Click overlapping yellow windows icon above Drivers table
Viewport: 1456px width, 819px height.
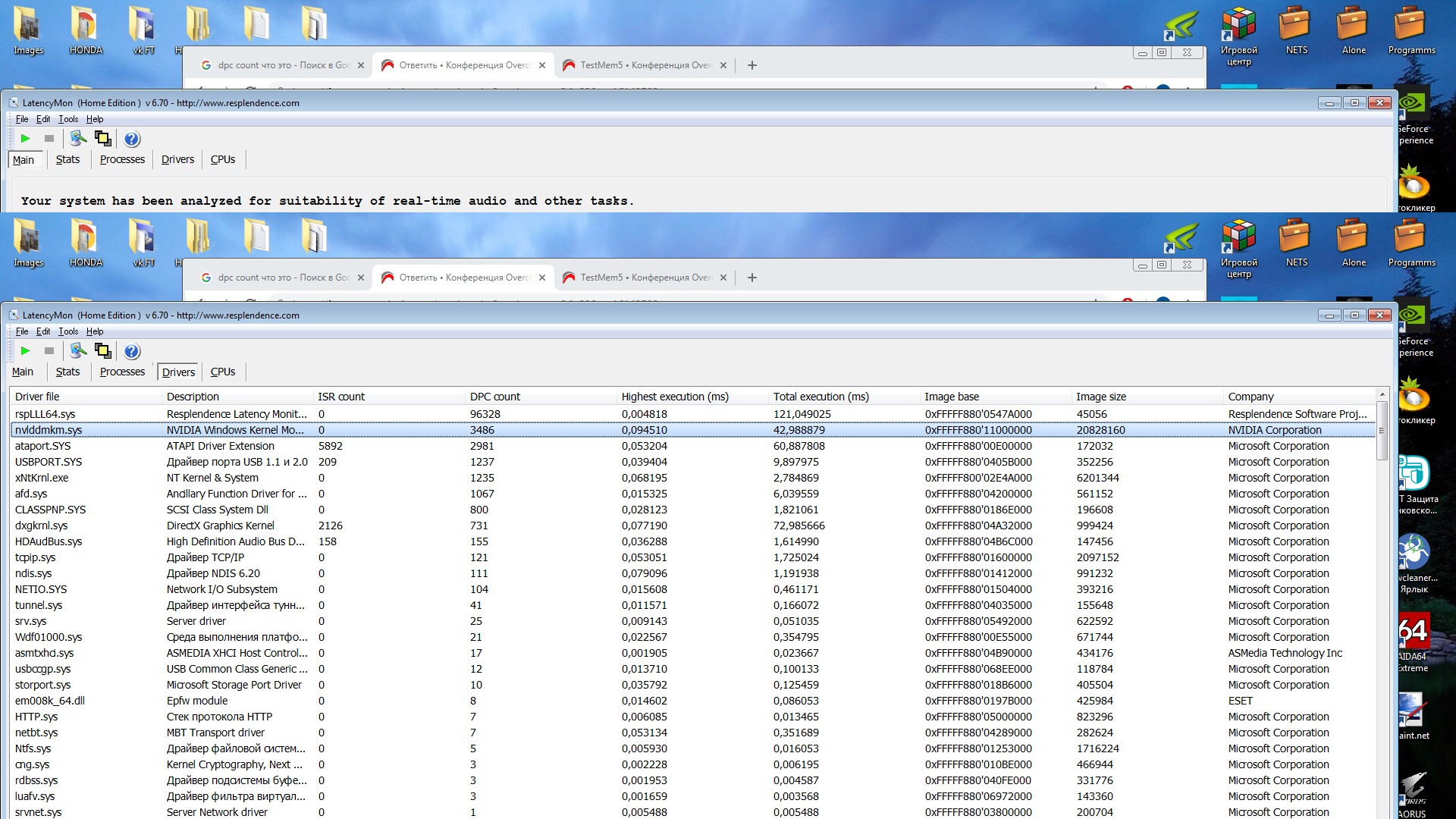click(x=102, y=351)
